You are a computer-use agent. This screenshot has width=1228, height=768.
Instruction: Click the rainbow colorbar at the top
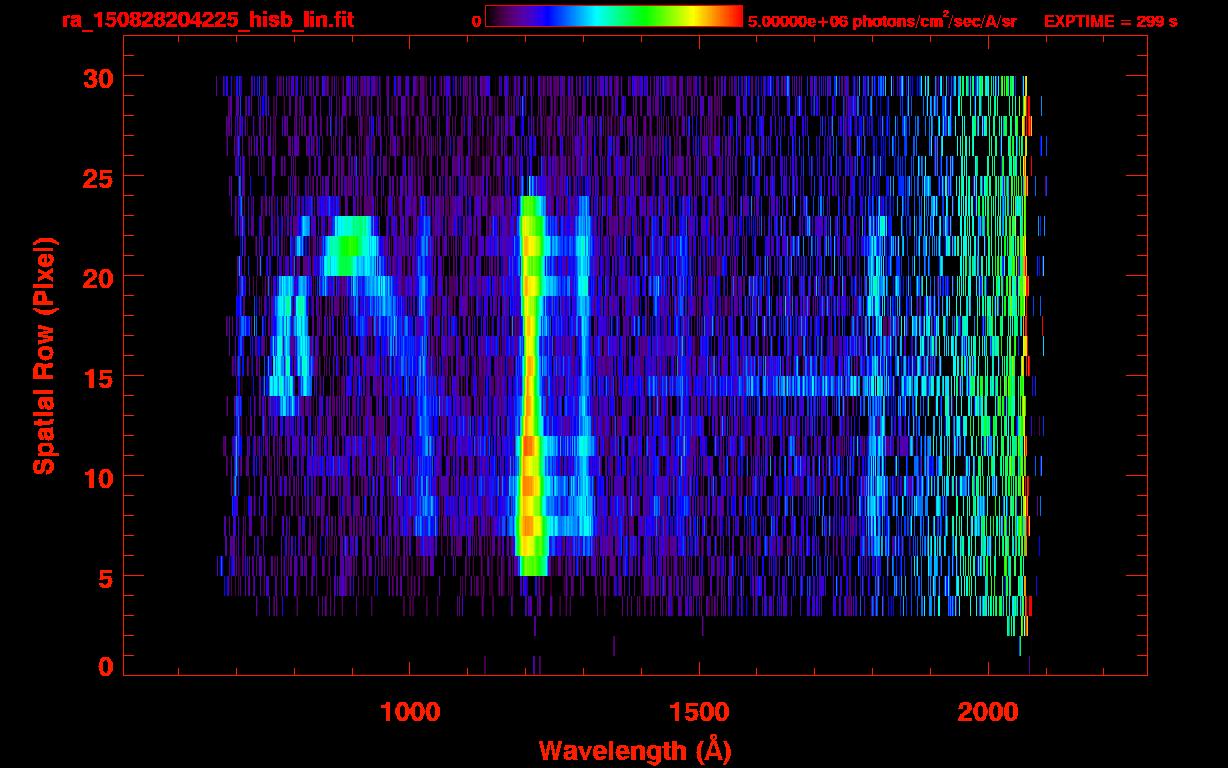point(613,17)
